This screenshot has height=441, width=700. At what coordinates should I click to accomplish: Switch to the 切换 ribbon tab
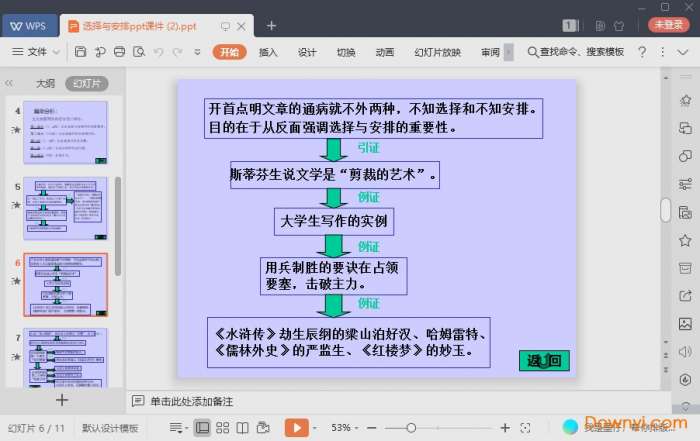coord(346,52)
